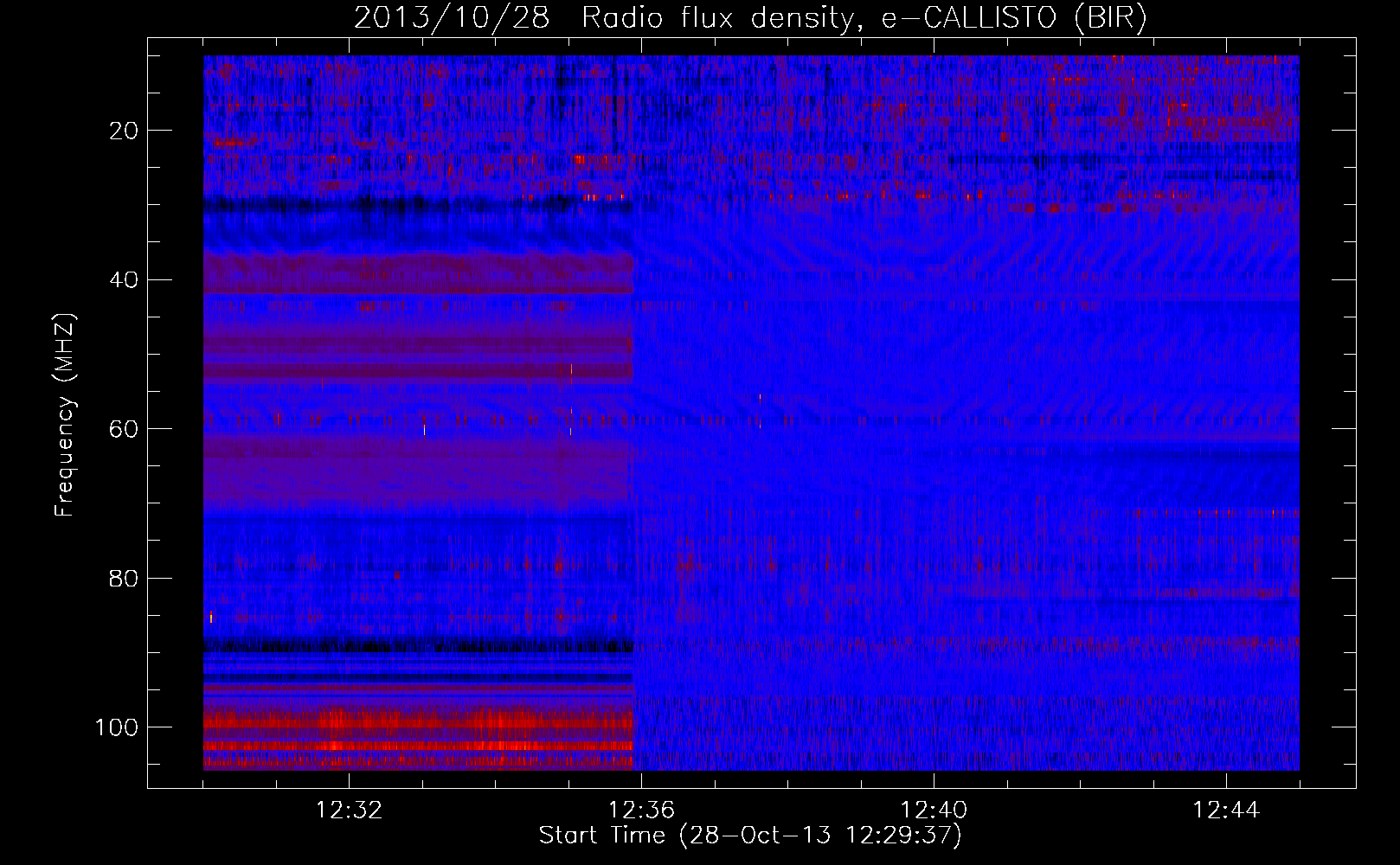Click the 60 frequency tick label
1400x865 pixels.
coord(125,429)
